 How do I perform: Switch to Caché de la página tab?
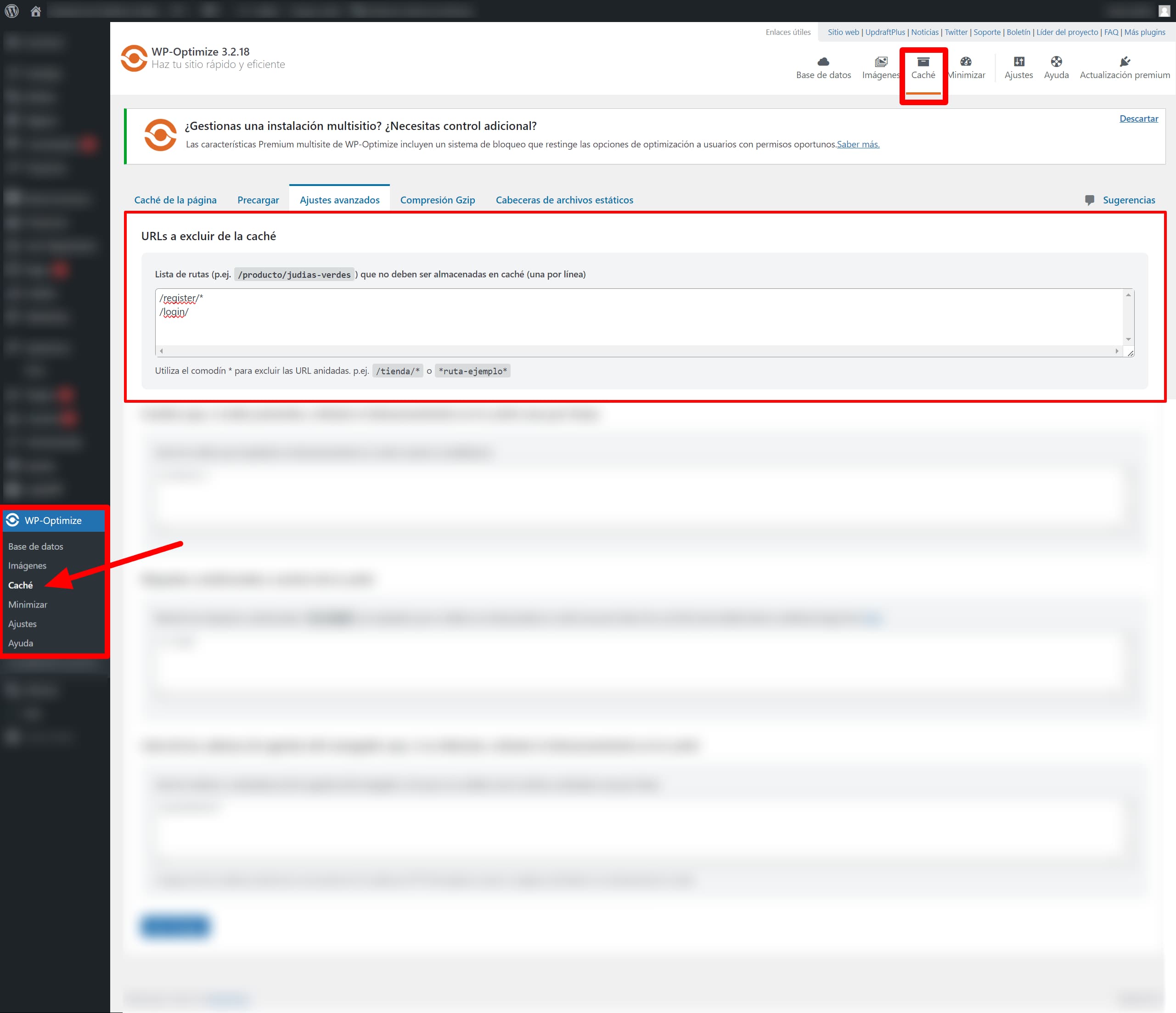(175, 200)
